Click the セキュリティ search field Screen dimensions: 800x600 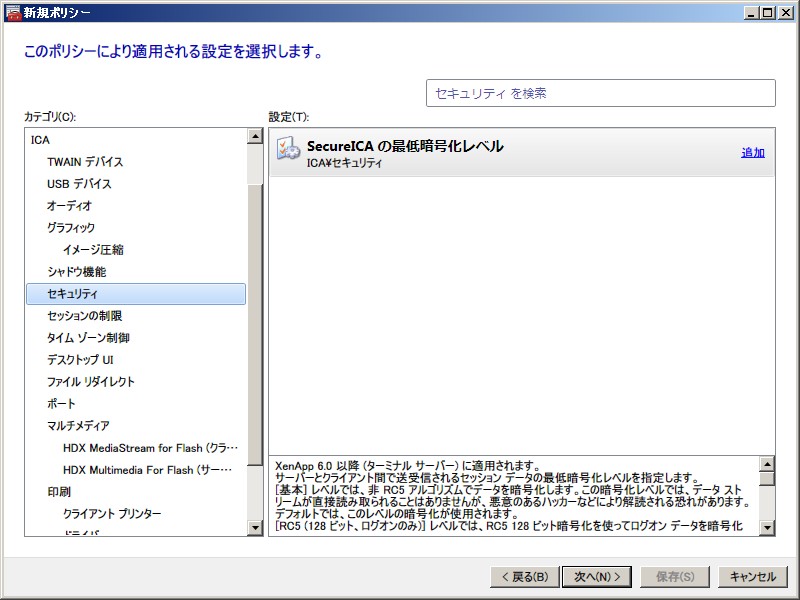[x=600, y=93]
